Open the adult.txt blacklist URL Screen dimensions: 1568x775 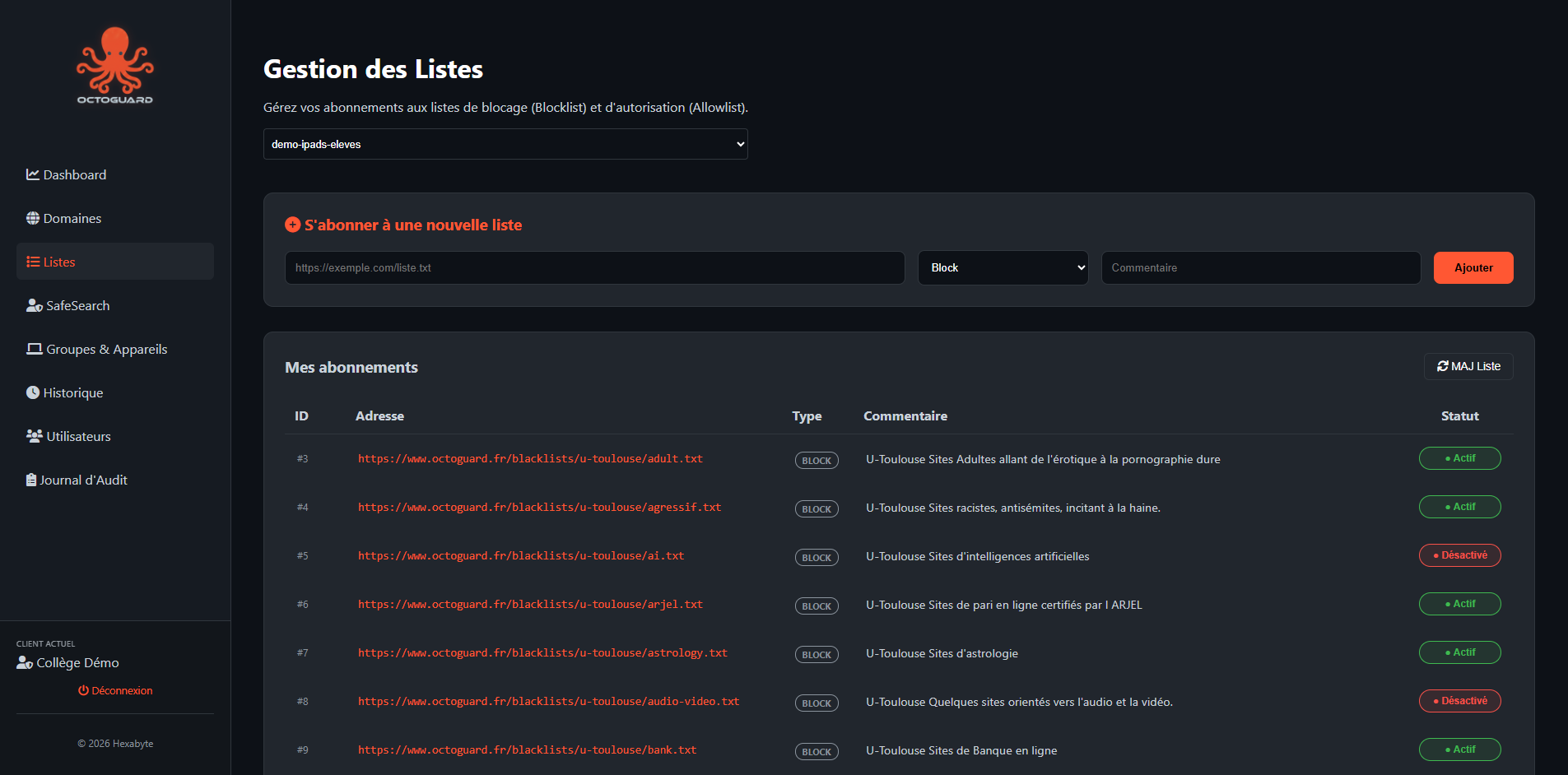point(530,459)
